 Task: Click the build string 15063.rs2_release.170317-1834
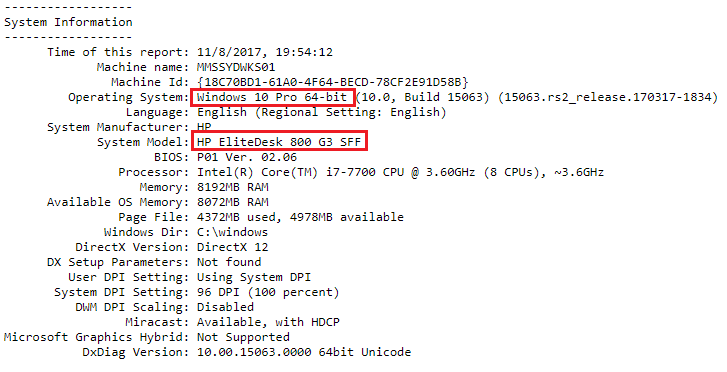[x=608, y=97]
